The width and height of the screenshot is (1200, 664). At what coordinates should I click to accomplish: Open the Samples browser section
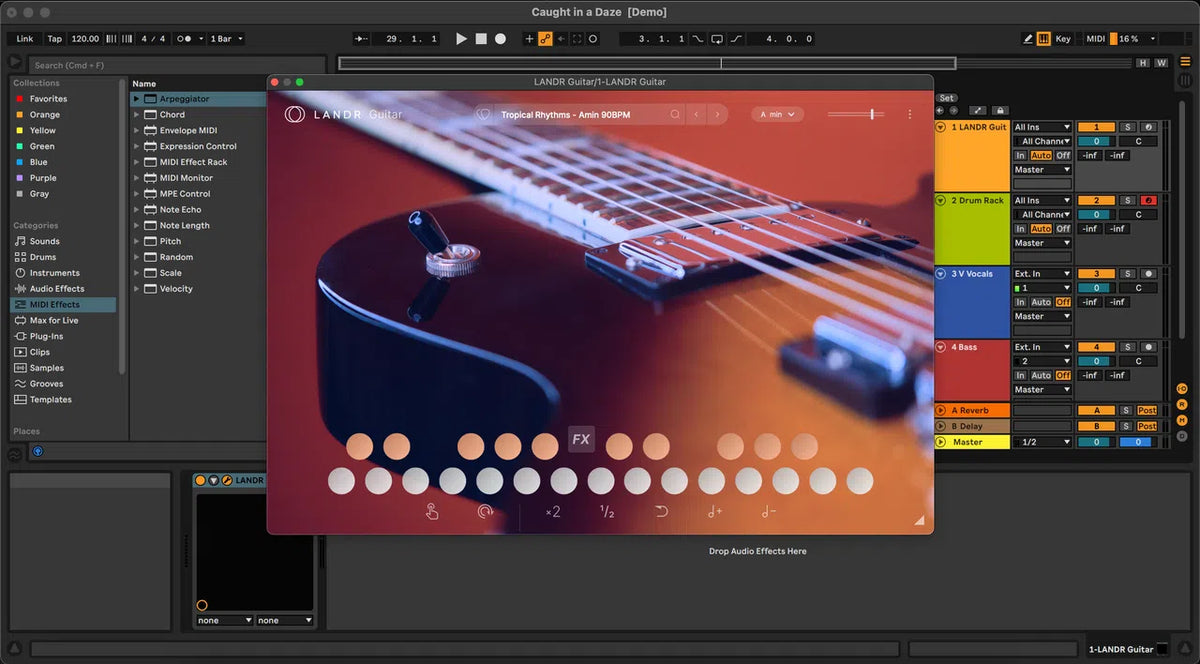pos(48,368)
